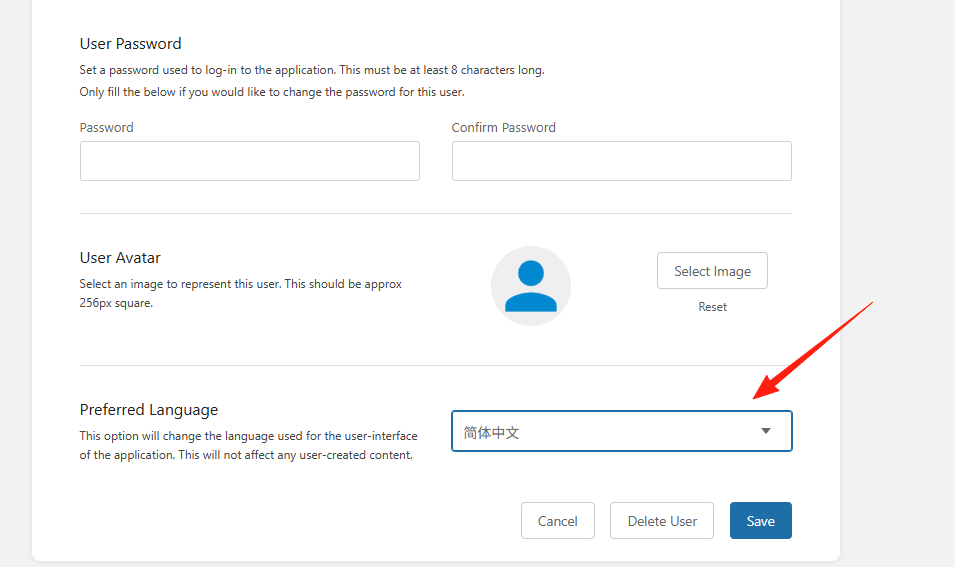
Task: Open the Preferred Language dropdown
Action: pyautogui.click(x=622, y=431)
